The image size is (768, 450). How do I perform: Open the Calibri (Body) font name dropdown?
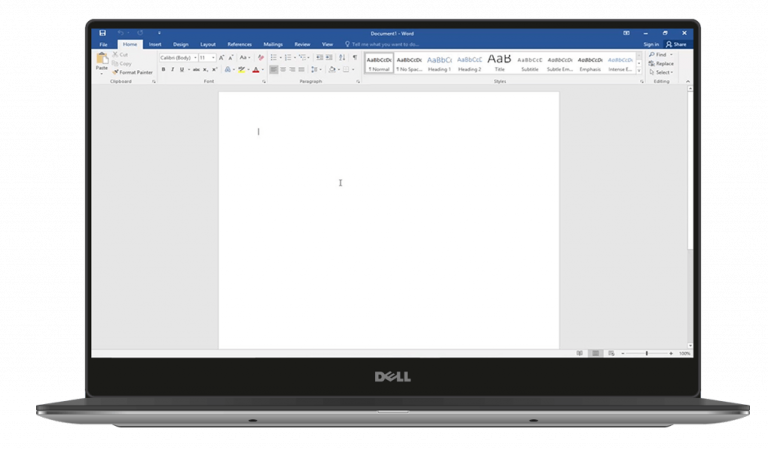click(x=177, y=58)
